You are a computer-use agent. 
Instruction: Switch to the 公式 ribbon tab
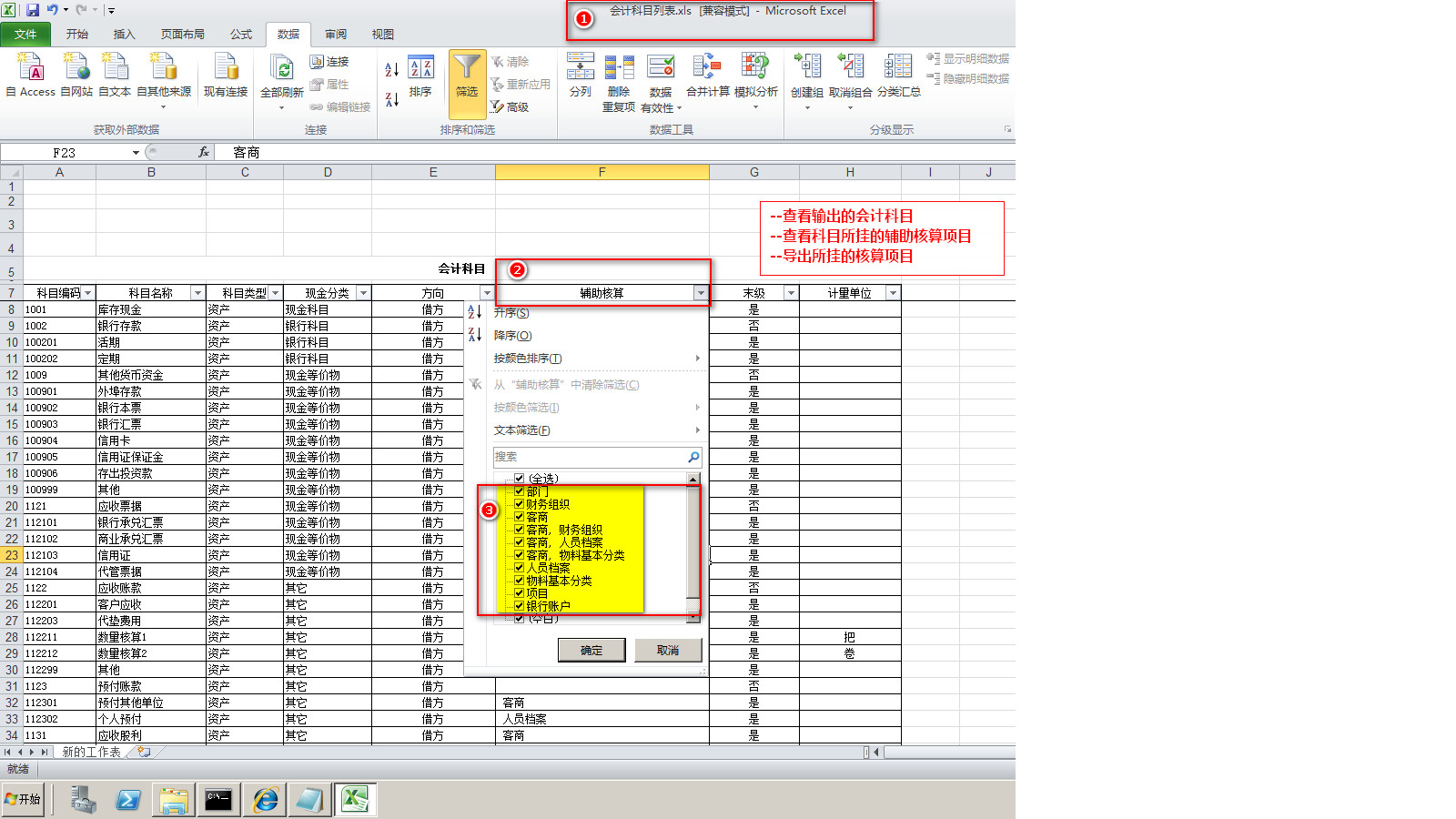click(x=241, y=35)
